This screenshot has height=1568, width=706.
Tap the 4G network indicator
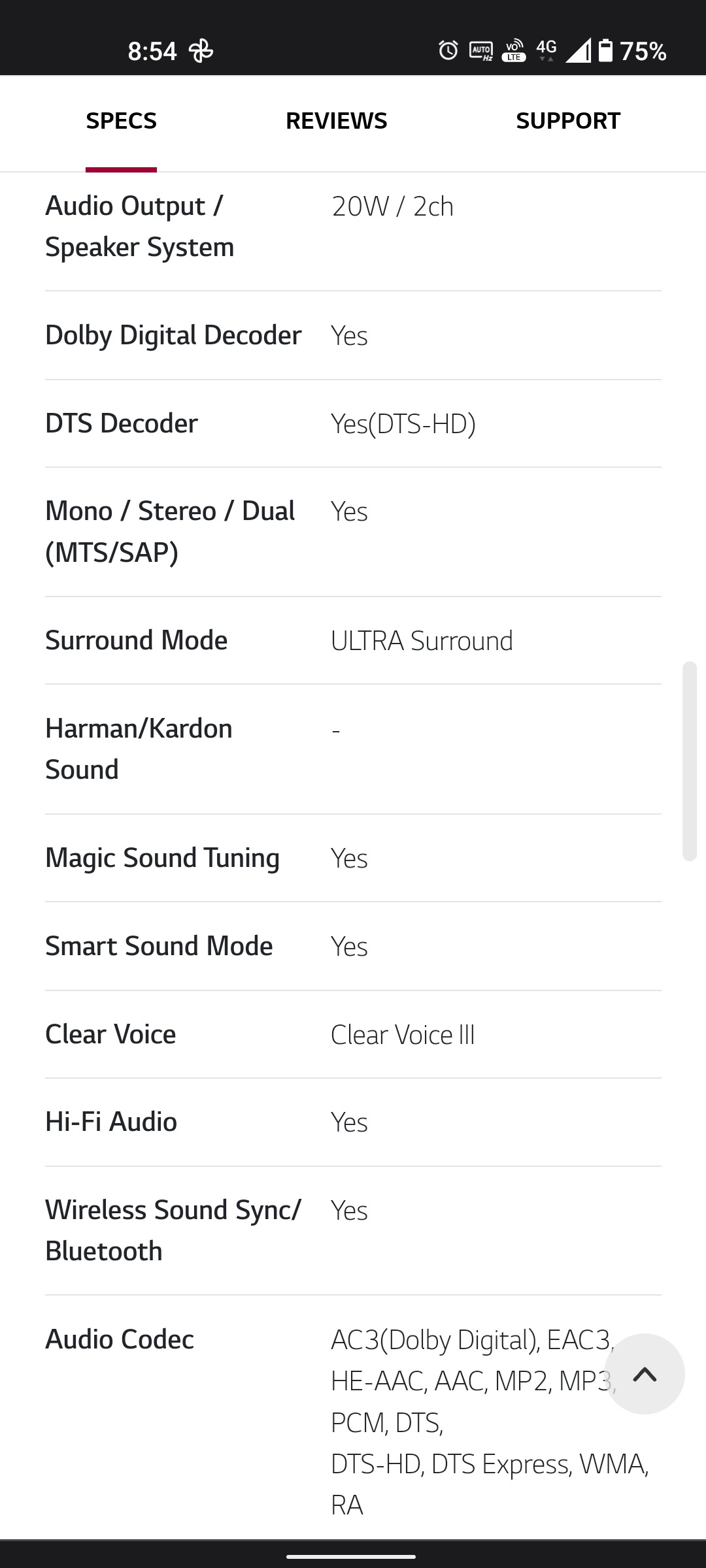(546, 50)
